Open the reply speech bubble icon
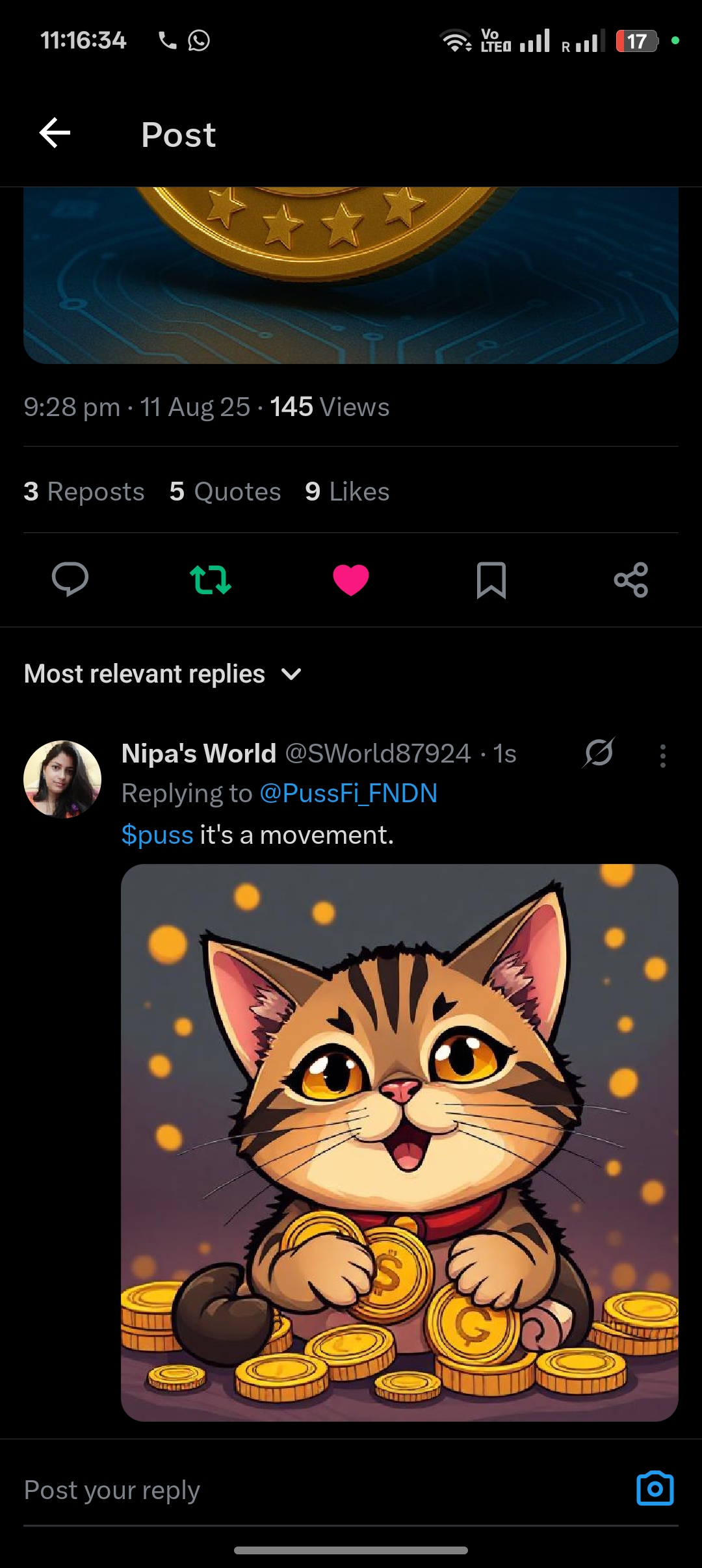 70,579
